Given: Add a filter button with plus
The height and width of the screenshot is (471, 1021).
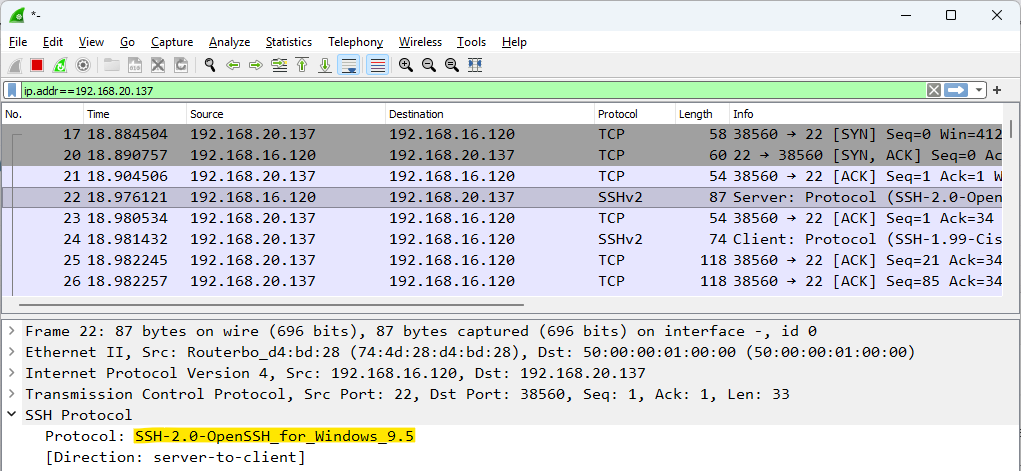Looking at the screenshot, I should (997, 91).
